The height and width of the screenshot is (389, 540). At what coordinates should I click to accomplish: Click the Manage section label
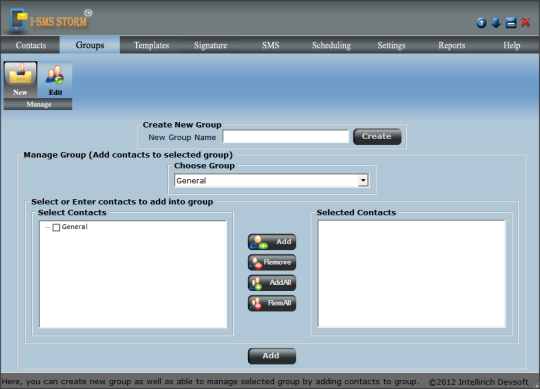[38, 104]
